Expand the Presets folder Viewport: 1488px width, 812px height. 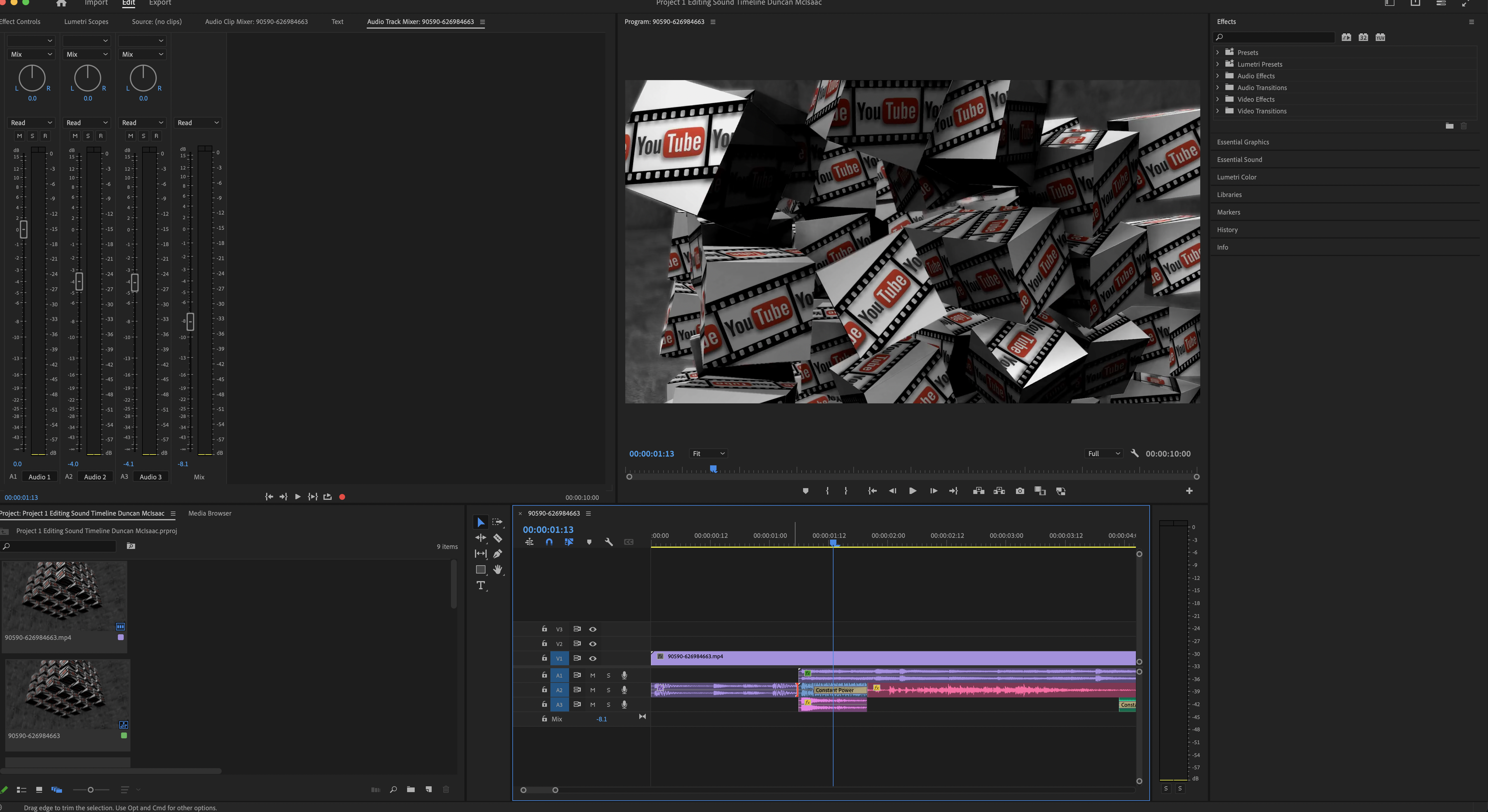click(x=1218, y=52)
